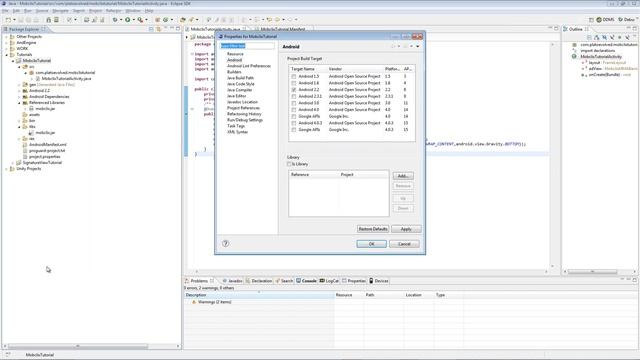640x360 pixels.
Task: Select Android Lint Preferences in properties list
Action: click(x=249, y=66)
